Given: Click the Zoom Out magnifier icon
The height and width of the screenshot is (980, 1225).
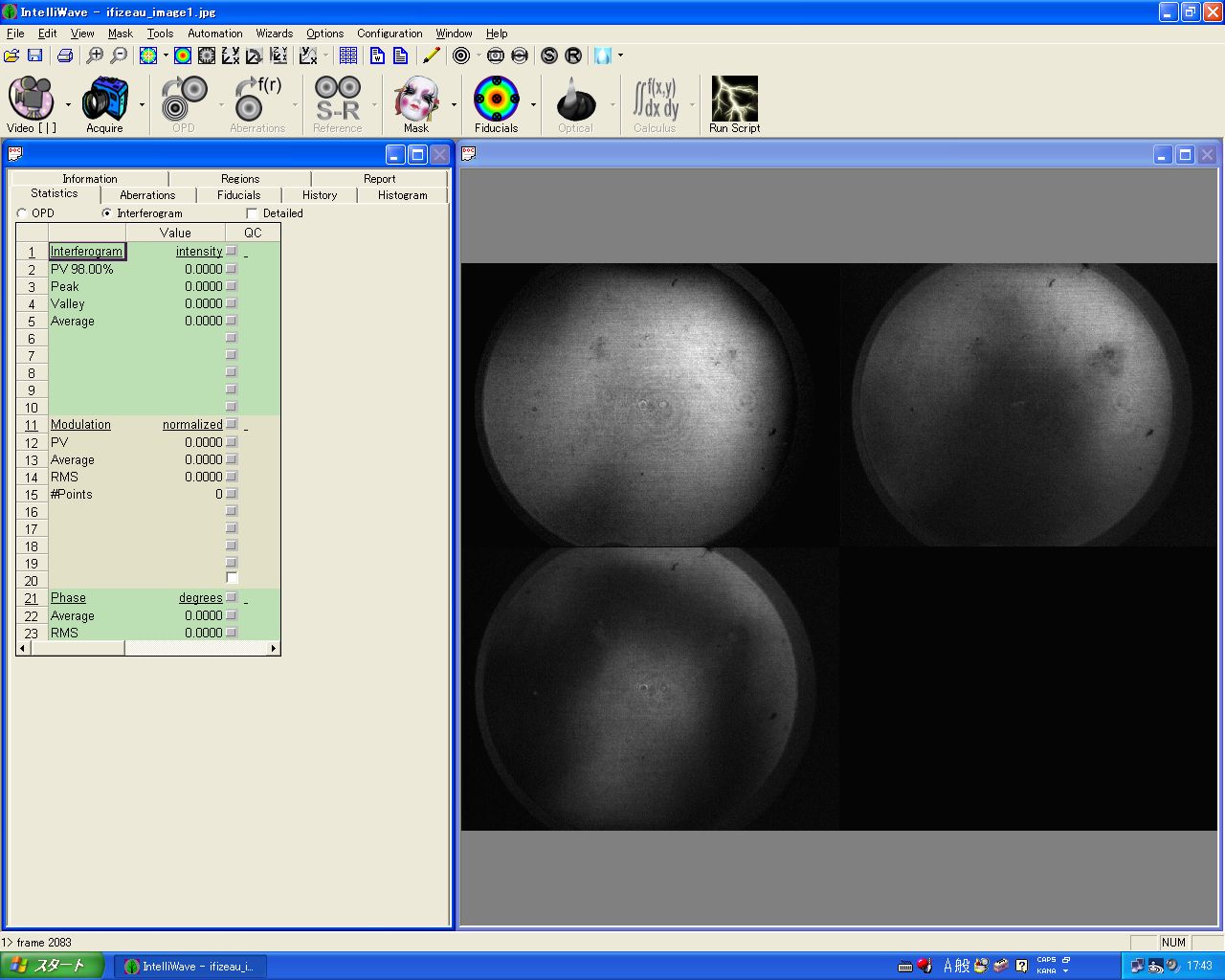Looking at the screenshot, I should (x=119, y=56).
